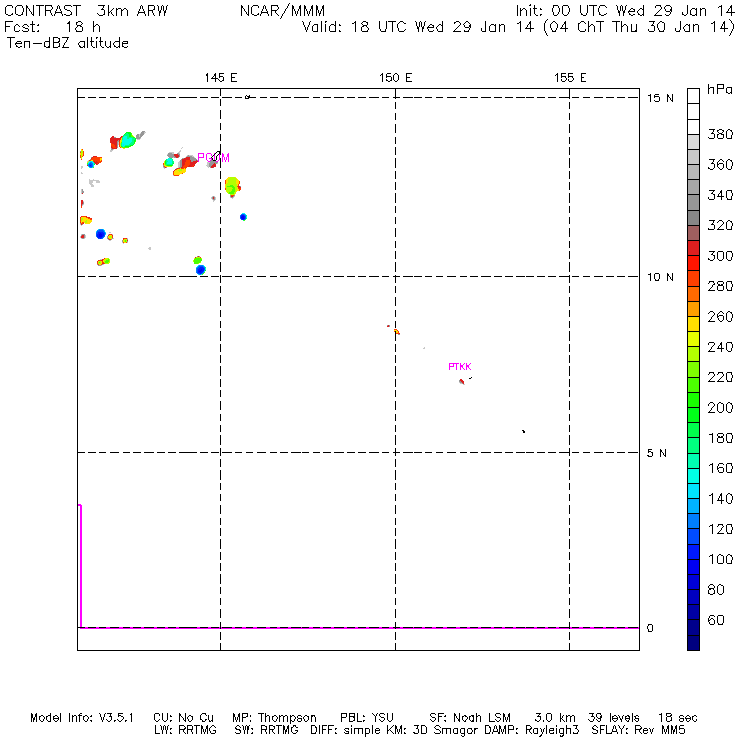This screenshot has width=740, height=740.
Task: Click the "380" colorbar value
Action: click(x=720, y=135)
